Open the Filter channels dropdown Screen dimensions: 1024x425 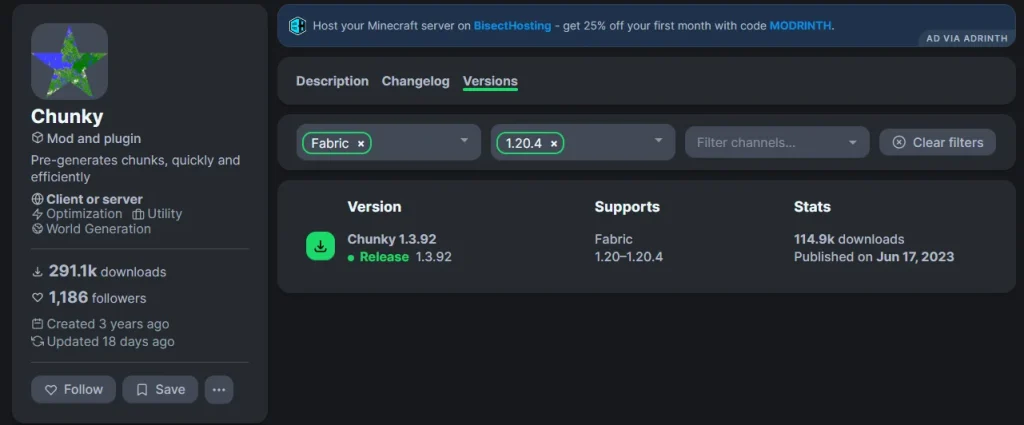click(777, 142)
